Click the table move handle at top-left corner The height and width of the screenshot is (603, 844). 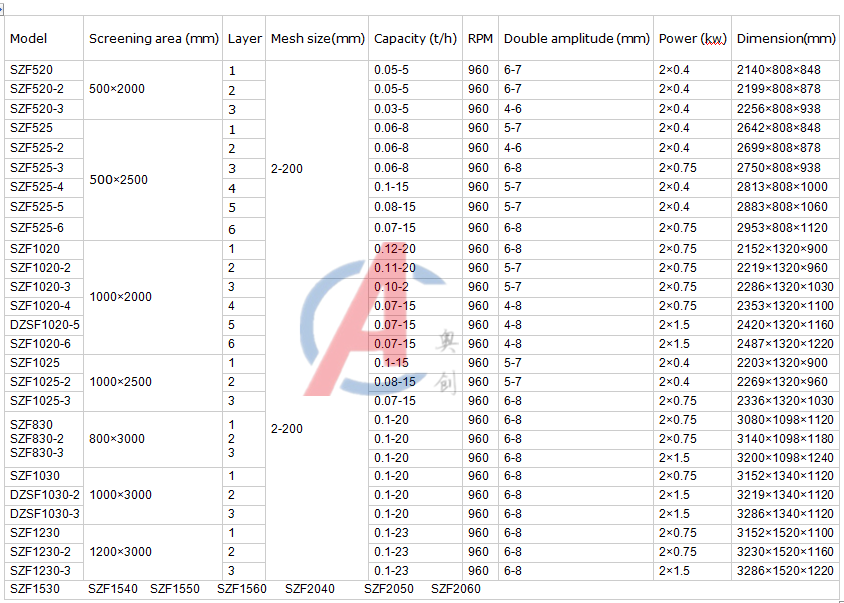point(3,8)
